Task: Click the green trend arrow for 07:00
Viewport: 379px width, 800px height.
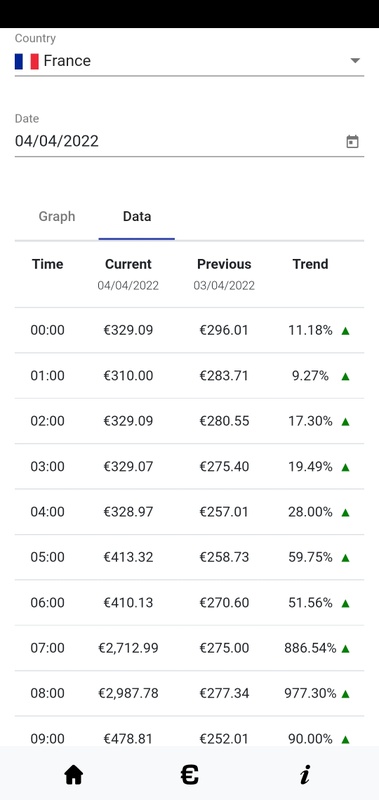Action: pyautogui.click(x=345, y=648)
